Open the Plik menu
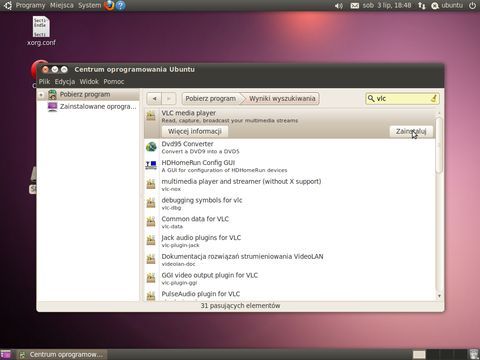The width and height of the screenshot is (480, 360). coord(44,81)
